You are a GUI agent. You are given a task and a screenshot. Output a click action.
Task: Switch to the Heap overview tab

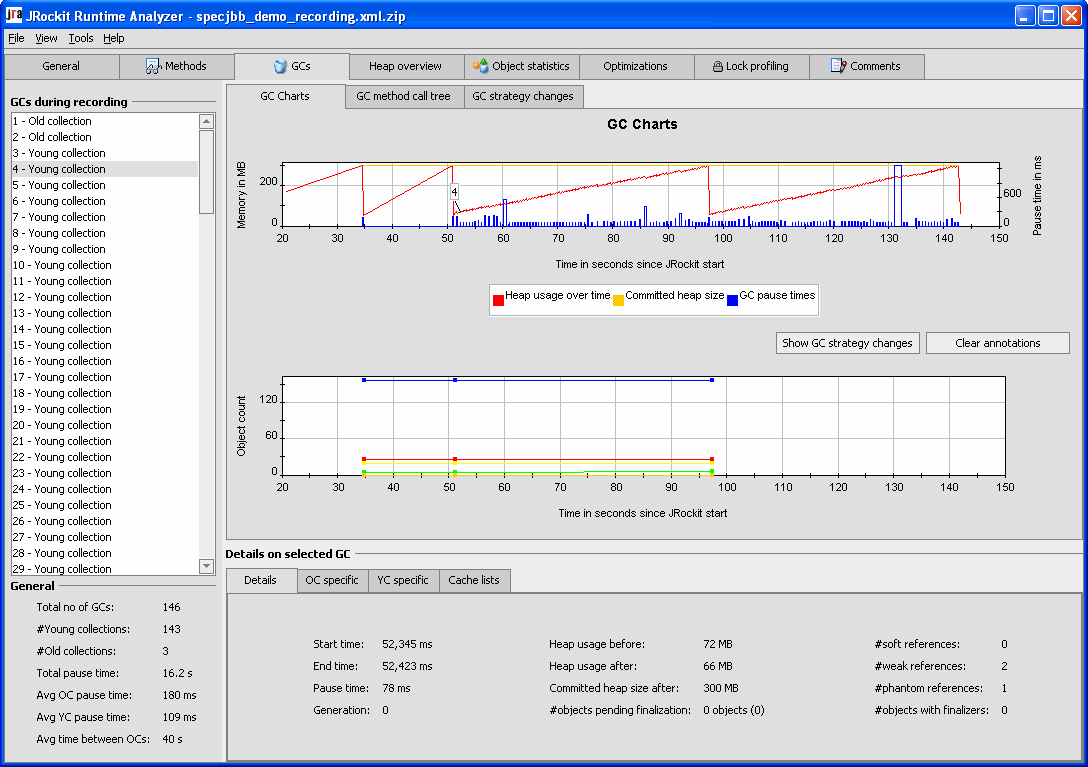pos(405,66)
